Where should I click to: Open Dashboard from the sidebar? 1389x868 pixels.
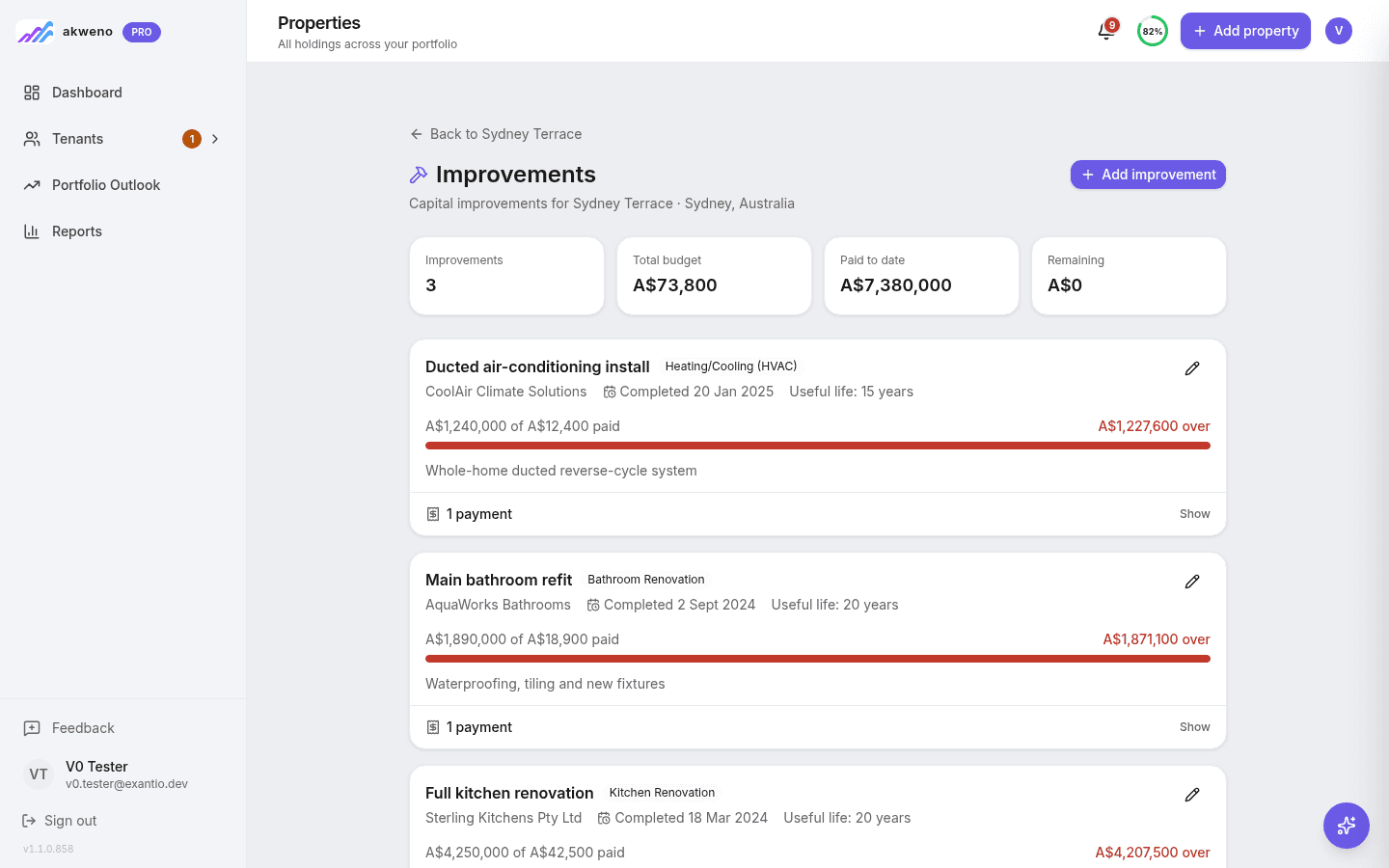(x=123, y=93)
